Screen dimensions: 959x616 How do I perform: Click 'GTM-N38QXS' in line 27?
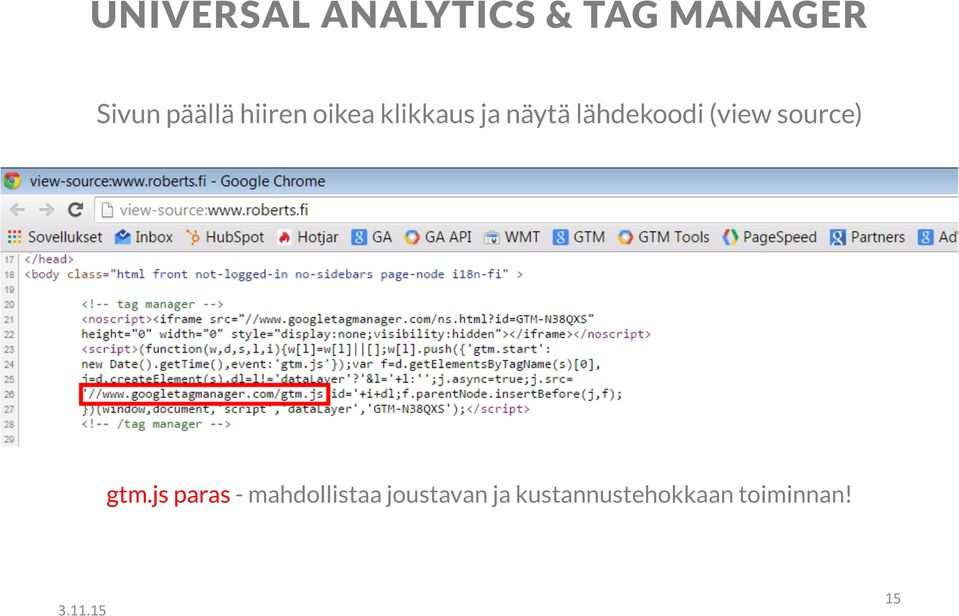(x=410, y=409)
